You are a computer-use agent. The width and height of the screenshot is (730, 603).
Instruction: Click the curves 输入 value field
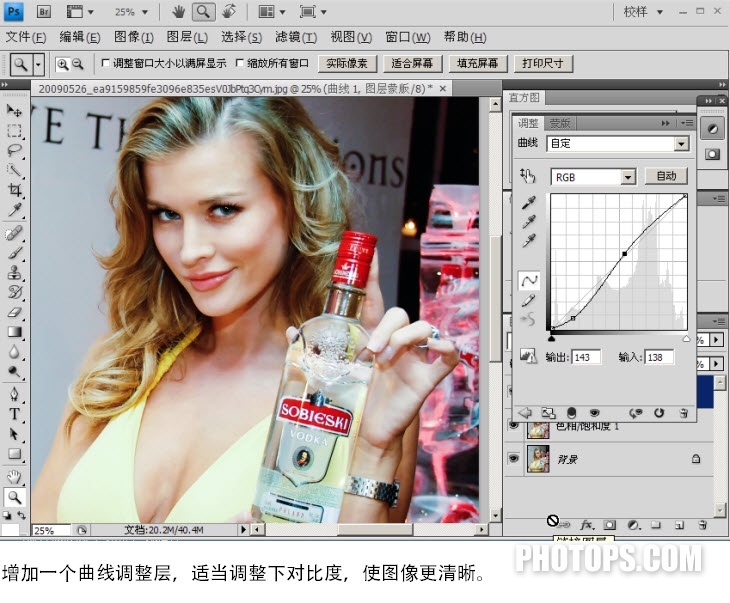[x=659, y=357]
